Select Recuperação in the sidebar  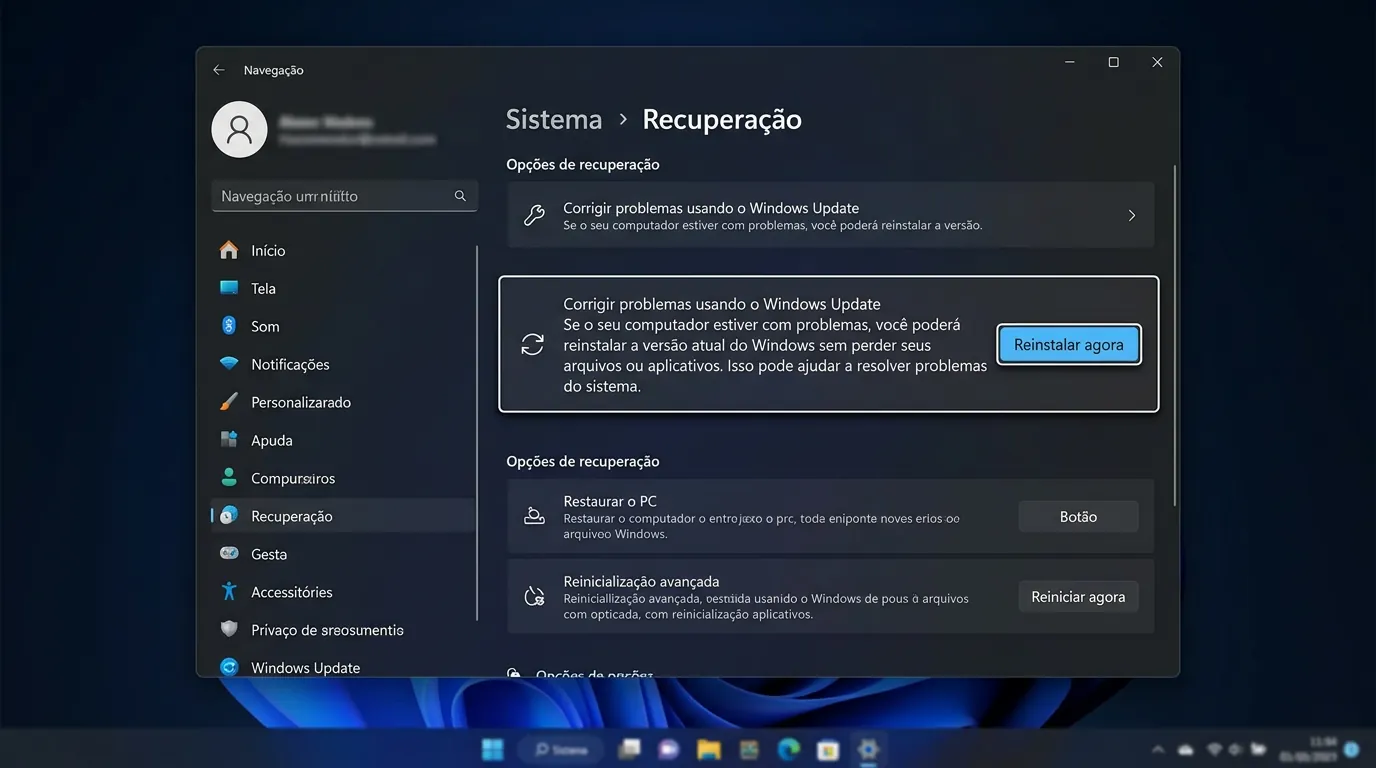tap(343, 516)
